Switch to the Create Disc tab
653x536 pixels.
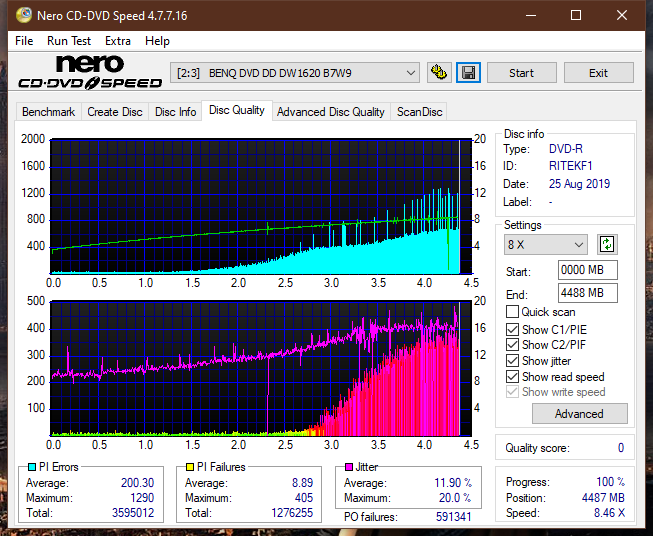115,112
